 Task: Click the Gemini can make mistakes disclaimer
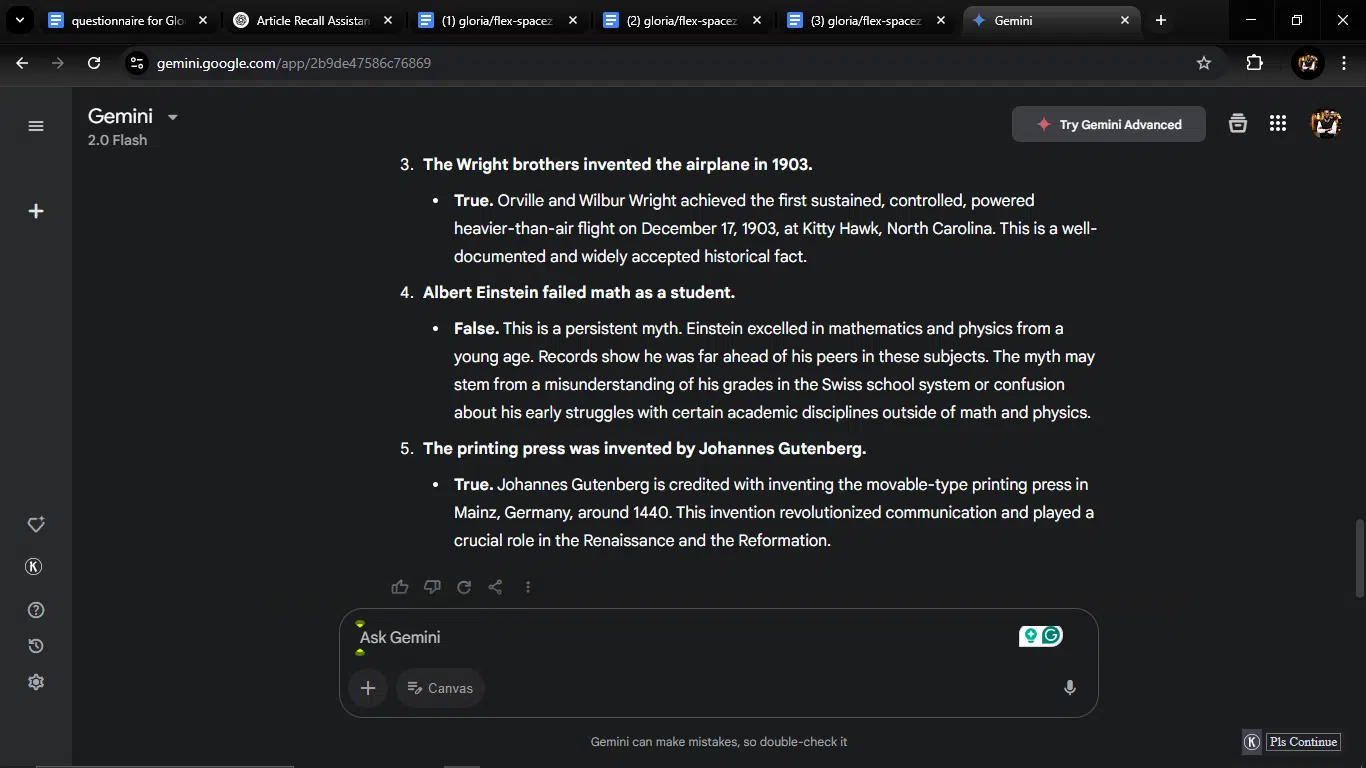(719, 742)
